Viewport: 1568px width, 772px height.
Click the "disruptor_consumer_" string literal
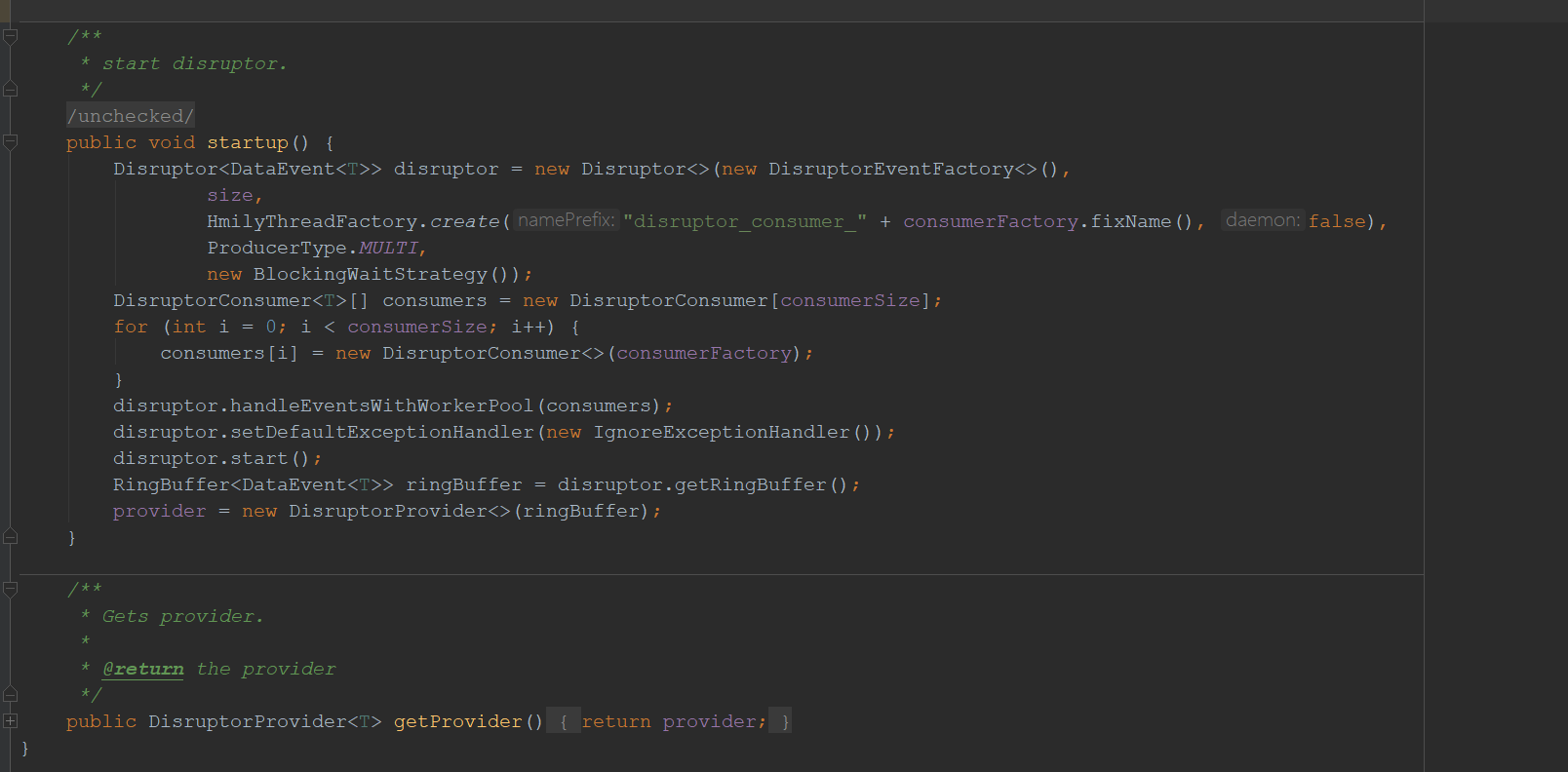[x=745, y=221]
